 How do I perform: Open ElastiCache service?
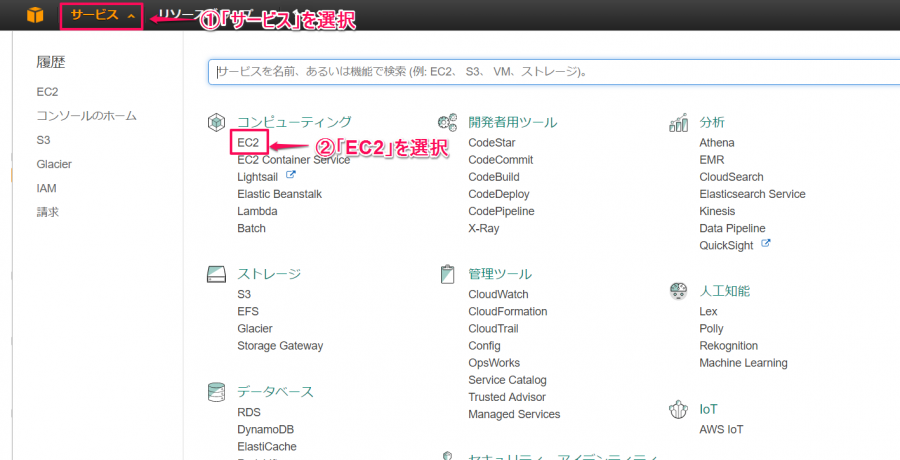(267, 446)
